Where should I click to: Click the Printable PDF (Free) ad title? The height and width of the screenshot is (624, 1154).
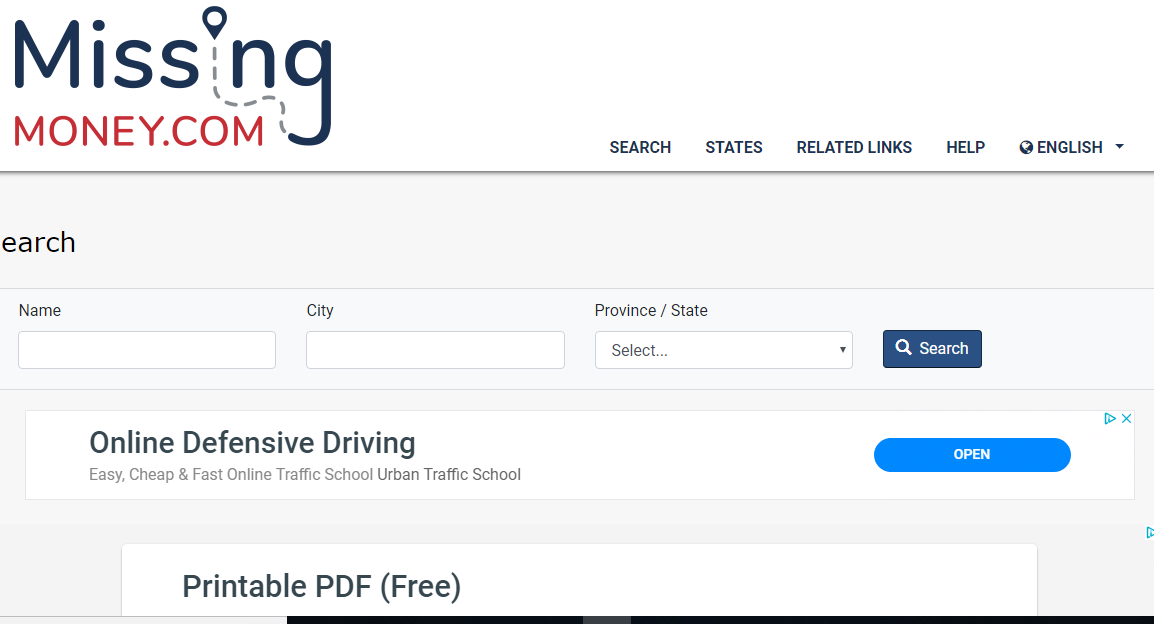coord(321,586)
